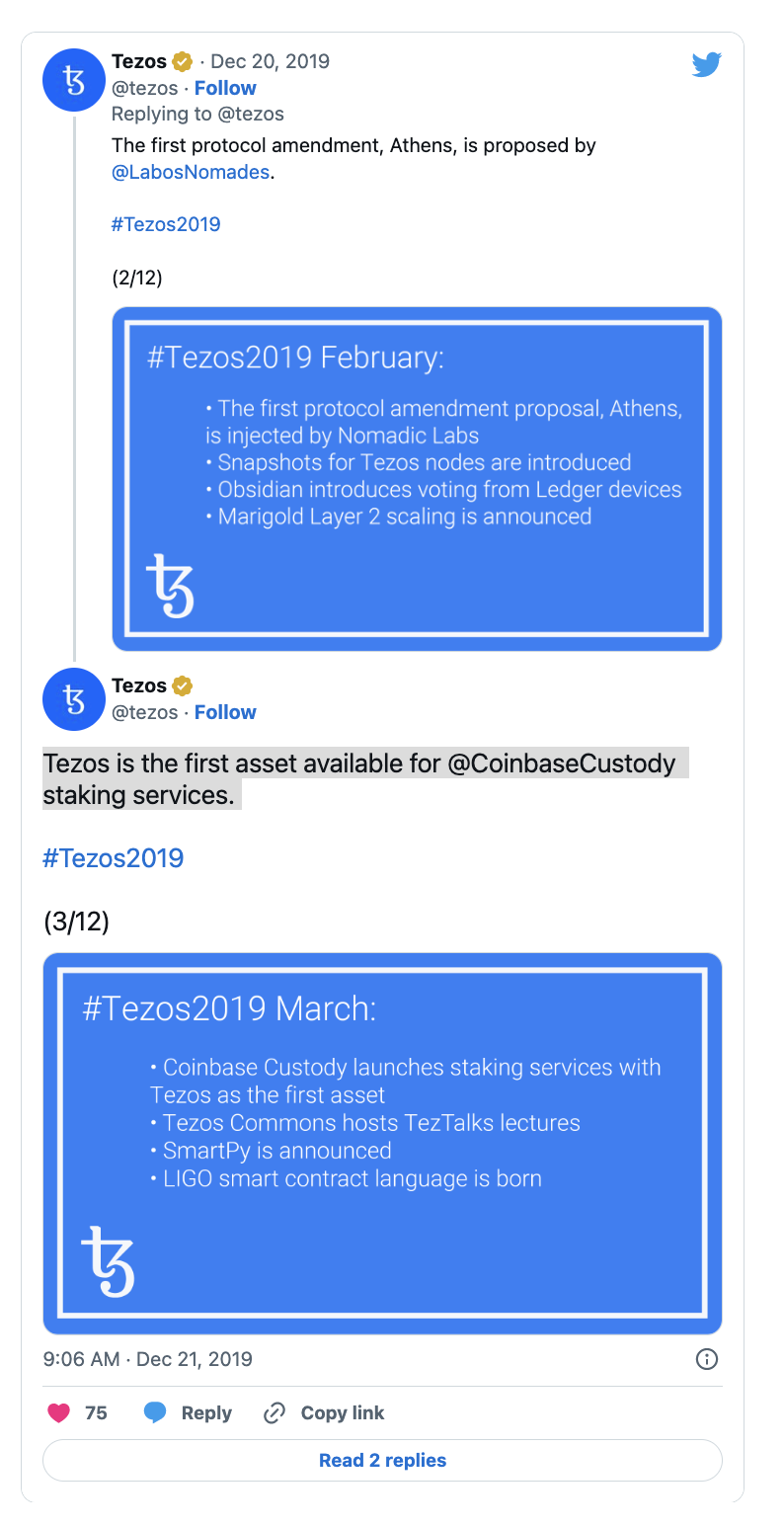The image size is (784, 1527).
Task: Click the Dec 20, 2019 date link
Action: [271, 61]
